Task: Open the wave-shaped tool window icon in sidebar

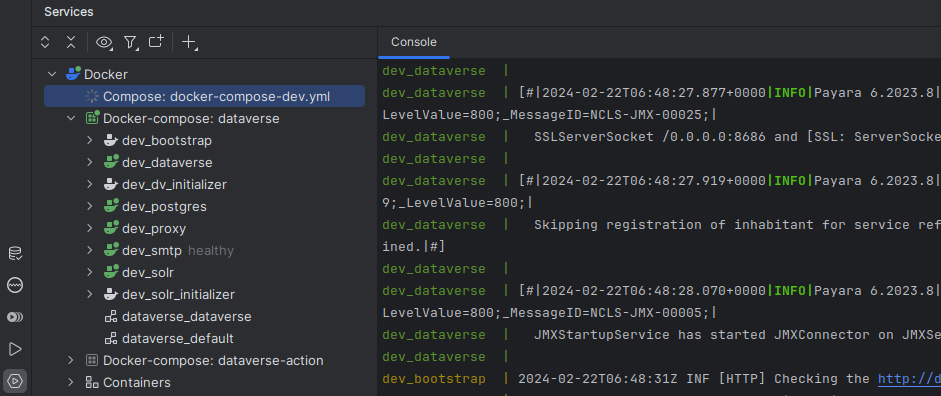Action: click(15, 285)
